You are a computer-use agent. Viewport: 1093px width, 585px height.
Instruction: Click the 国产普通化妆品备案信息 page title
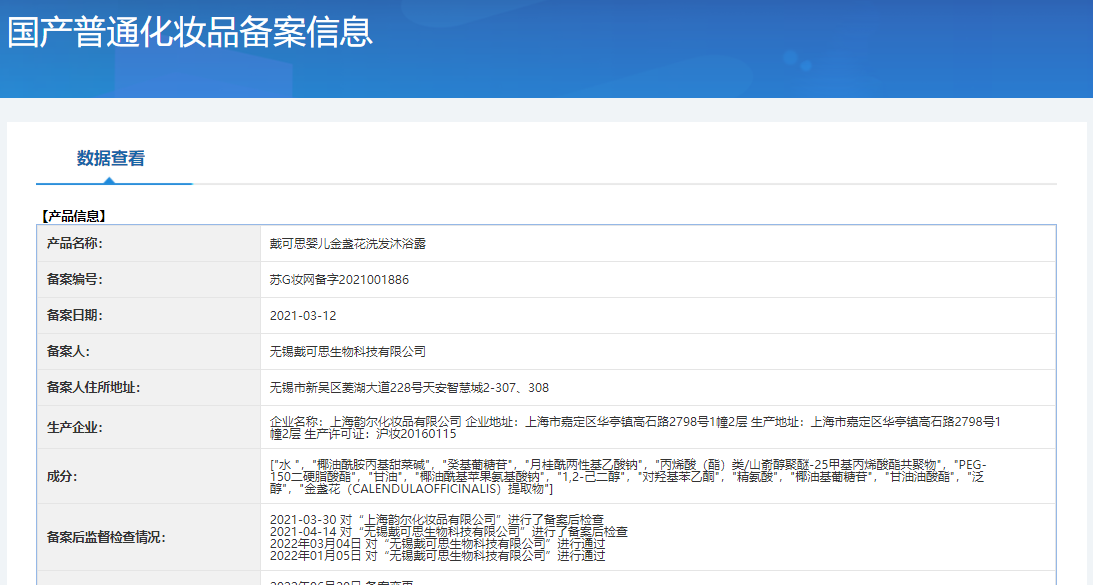pos(190,32)
